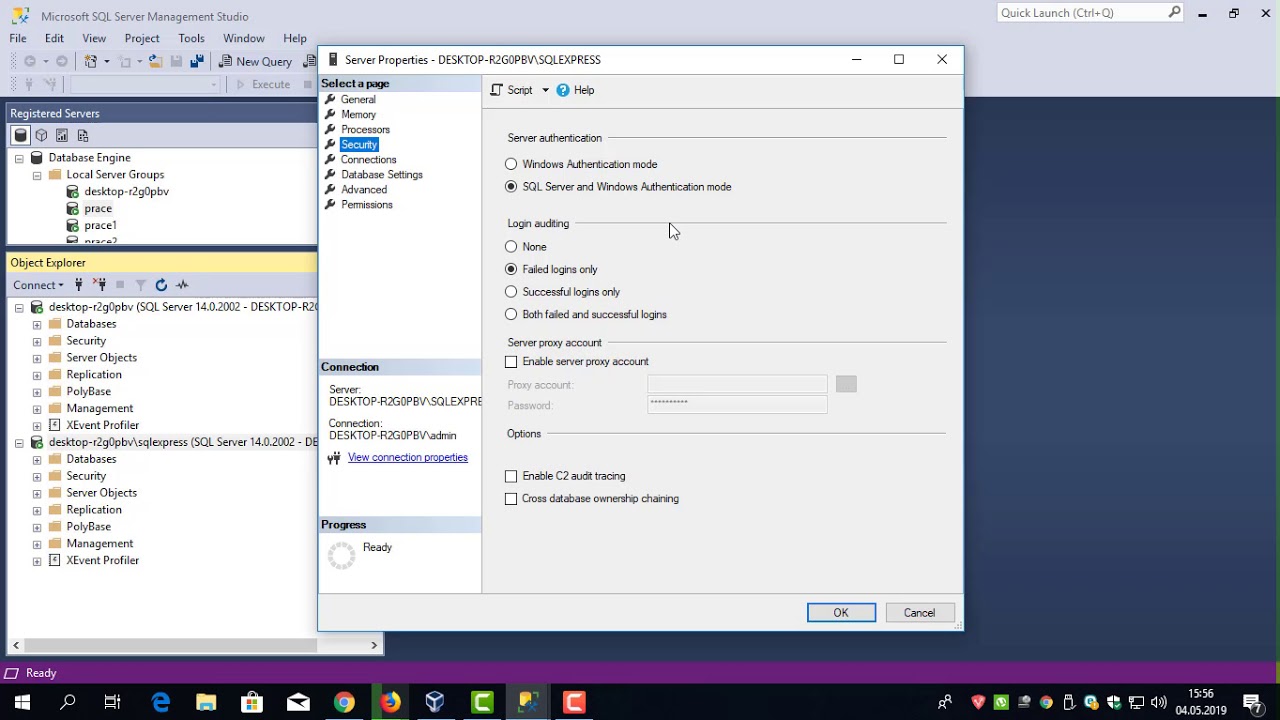Open Google Chrome from taskbar
The width and height of the screenshot is (1280, 720).
point(343,702)
